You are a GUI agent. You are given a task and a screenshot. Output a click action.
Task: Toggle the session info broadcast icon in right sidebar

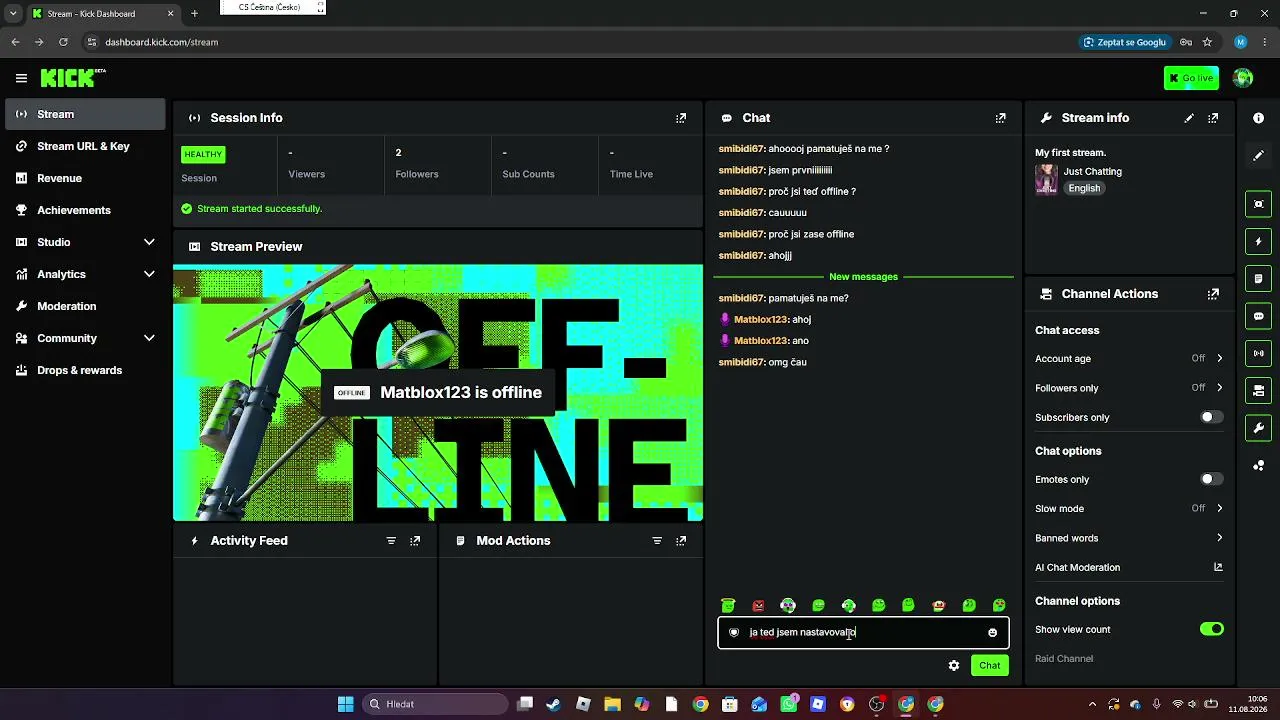(x=1258, y=353)
